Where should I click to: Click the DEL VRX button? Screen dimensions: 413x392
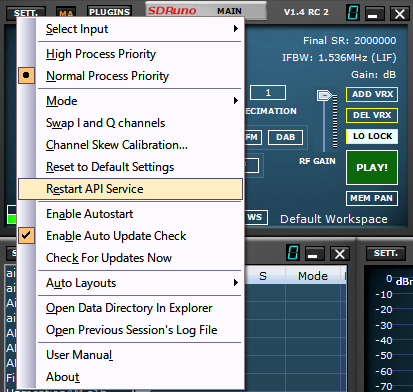click(x=372, y=115)
